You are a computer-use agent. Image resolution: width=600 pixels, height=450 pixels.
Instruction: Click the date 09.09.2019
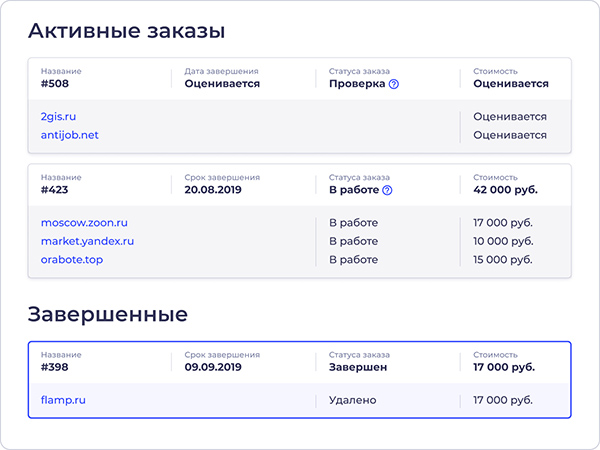[x=213, y=367]
